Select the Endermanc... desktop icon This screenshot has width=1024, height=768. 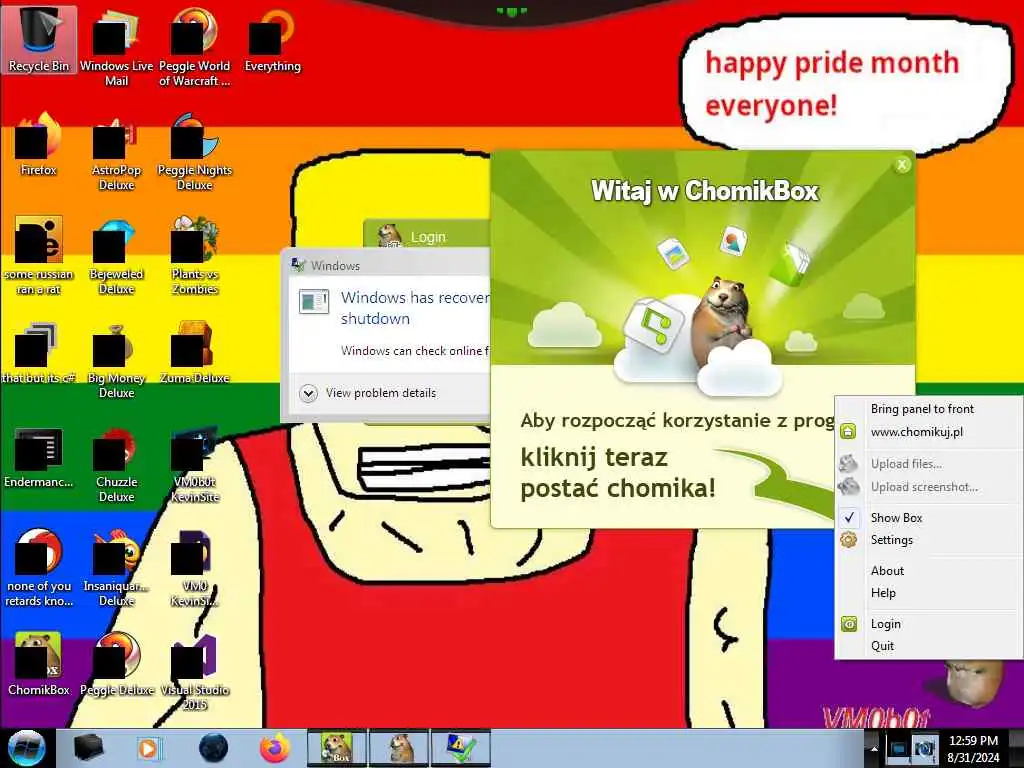point(39,457)
